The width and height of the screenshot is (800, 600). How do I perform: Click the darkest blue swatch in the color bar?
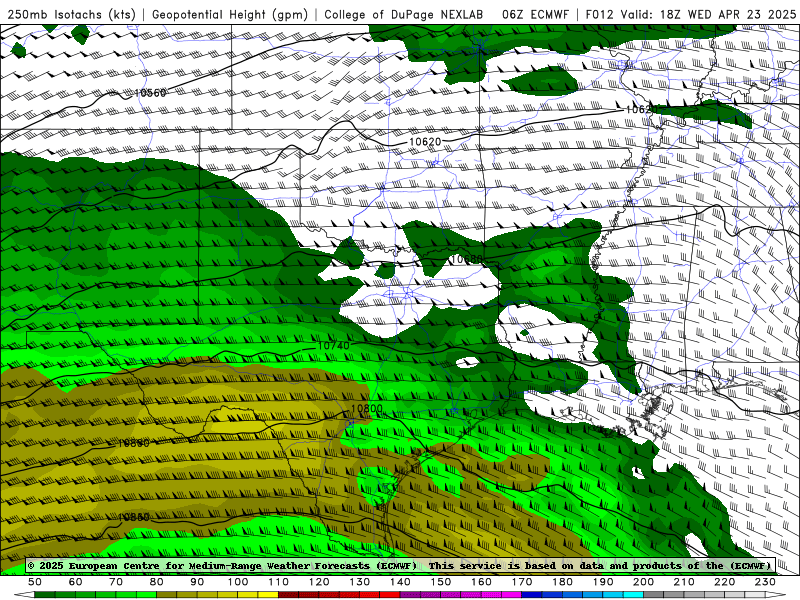pos(532,594)
